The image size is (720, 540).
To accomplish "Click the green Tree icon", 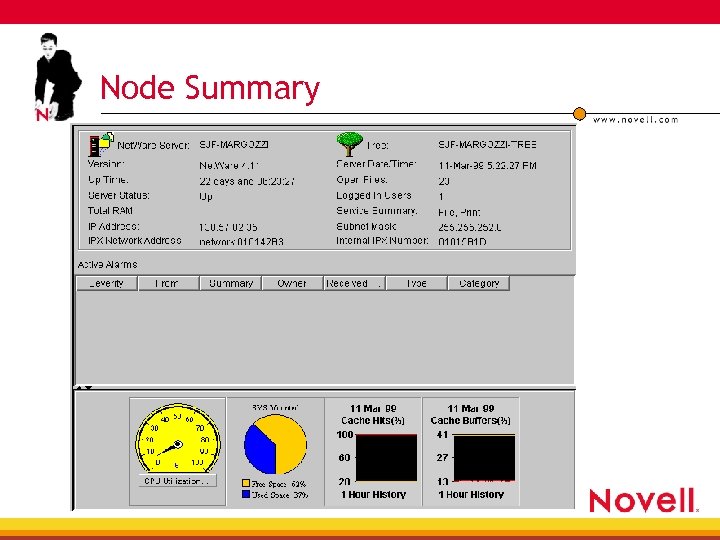I will click(x=349, y=144).
